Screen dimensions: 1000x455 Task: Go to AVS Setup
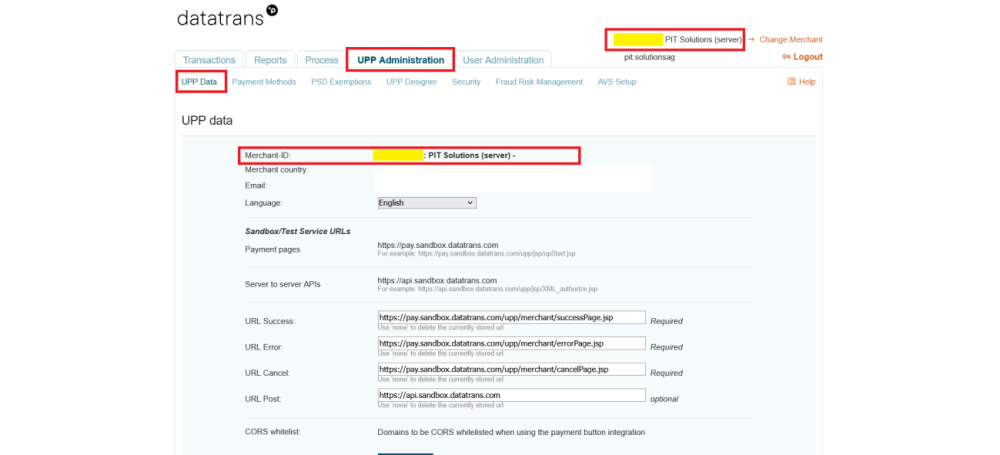616,82
